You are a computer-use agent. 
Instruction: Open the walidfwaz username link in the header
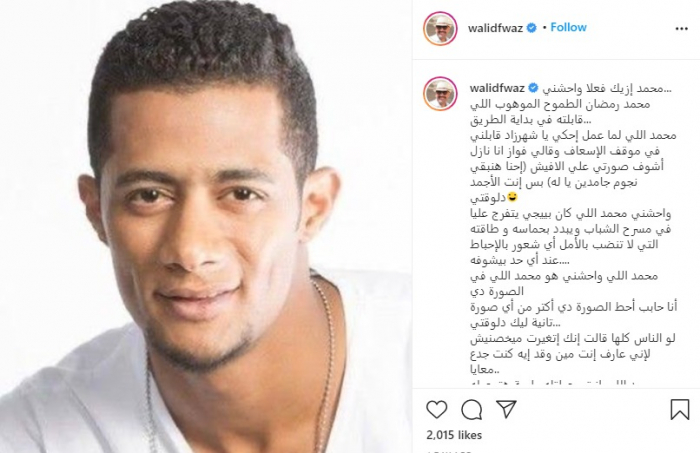pyautogui.click(x=496, y=28)
